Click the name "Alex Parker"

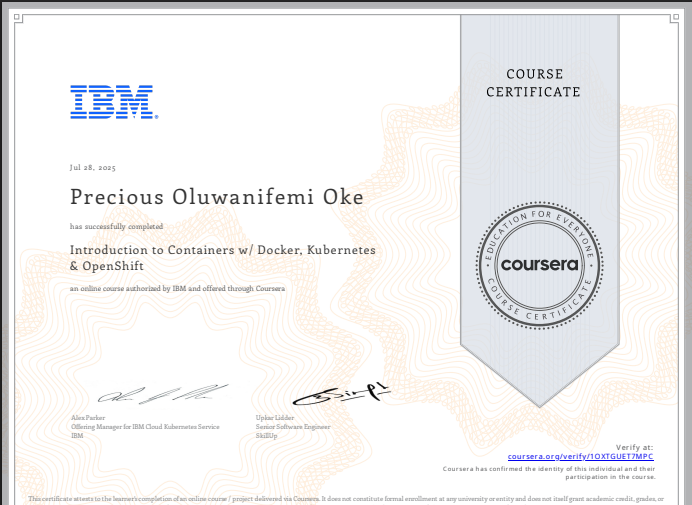coord(88,418)
